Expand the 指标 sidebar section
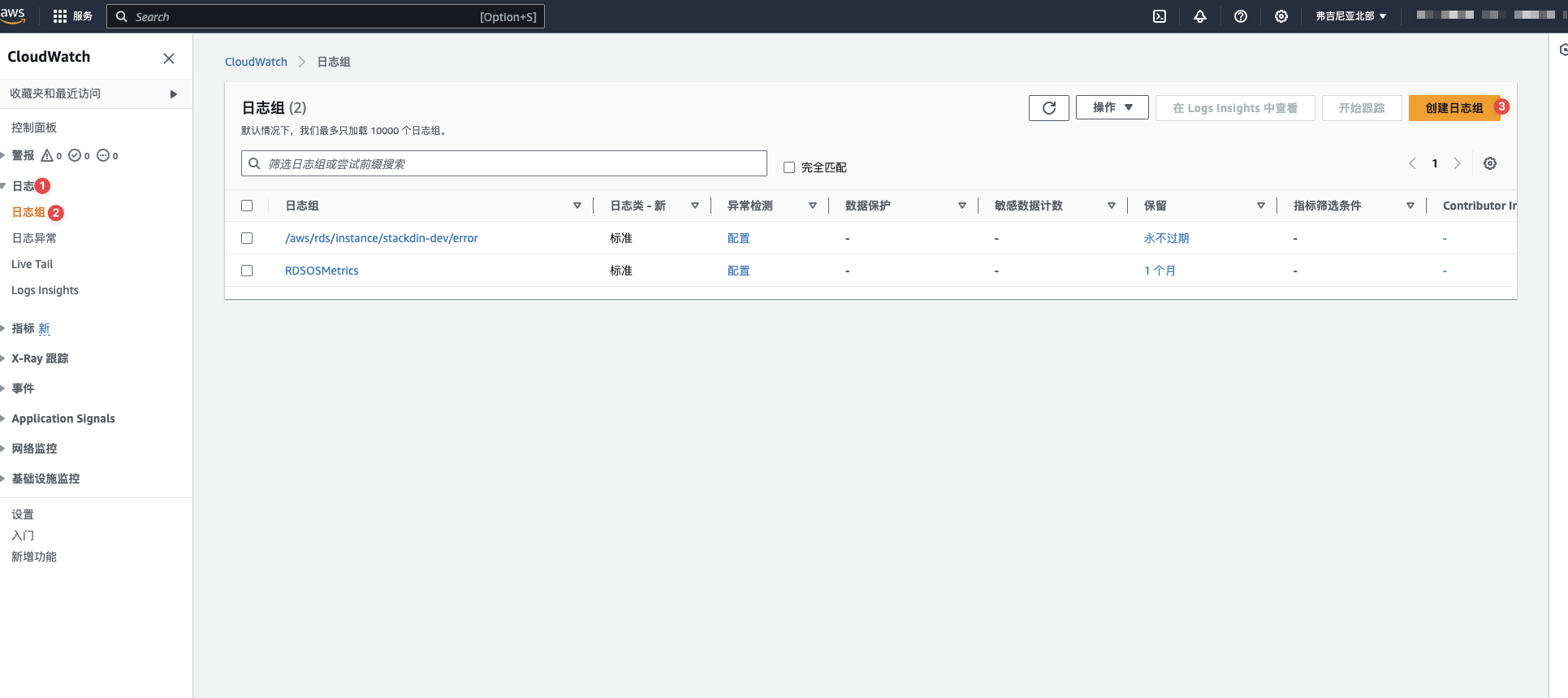Screen dimensions: 1568x698 click(x=3, y=328)
